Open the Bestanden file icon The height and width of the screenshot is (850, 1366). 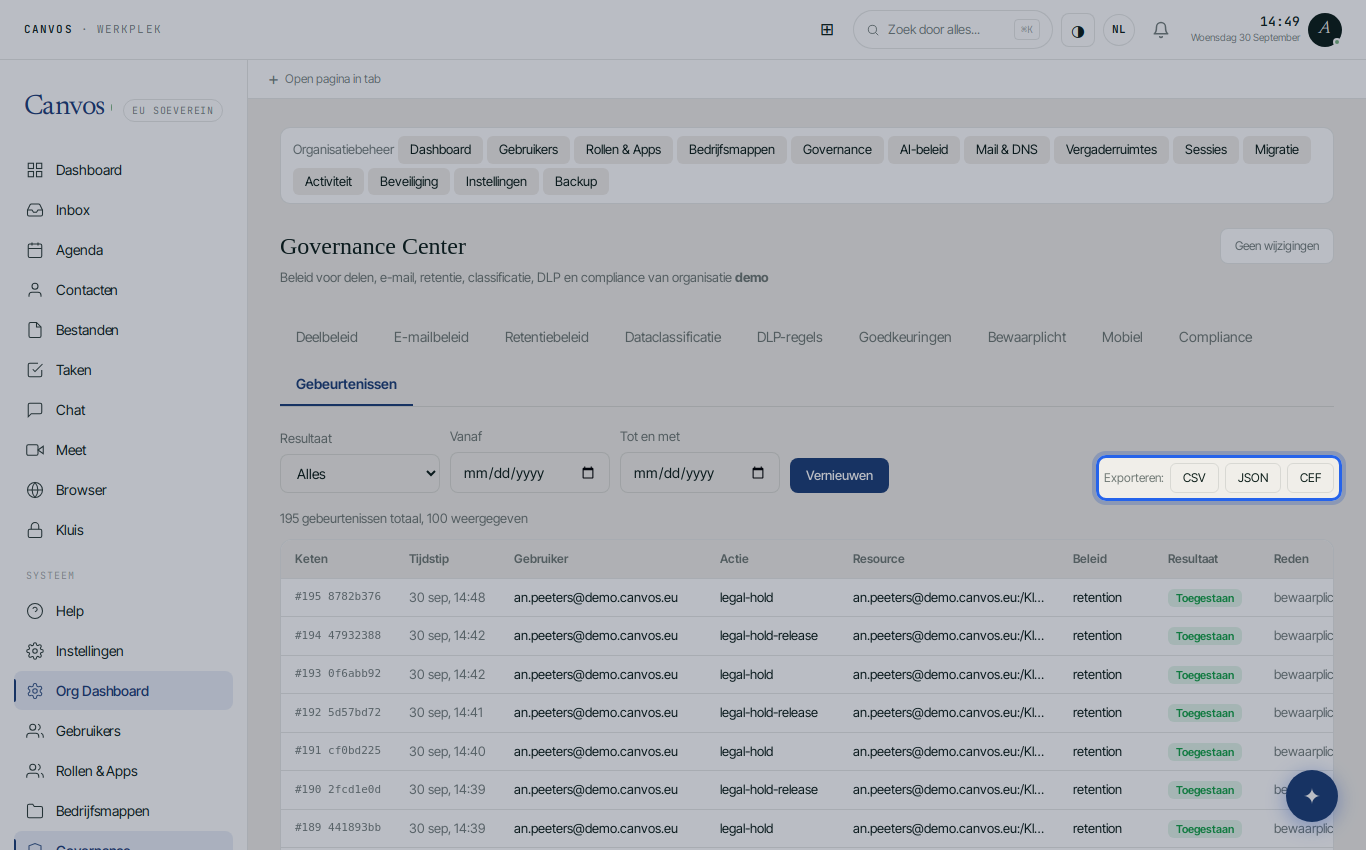coord(35,330)
